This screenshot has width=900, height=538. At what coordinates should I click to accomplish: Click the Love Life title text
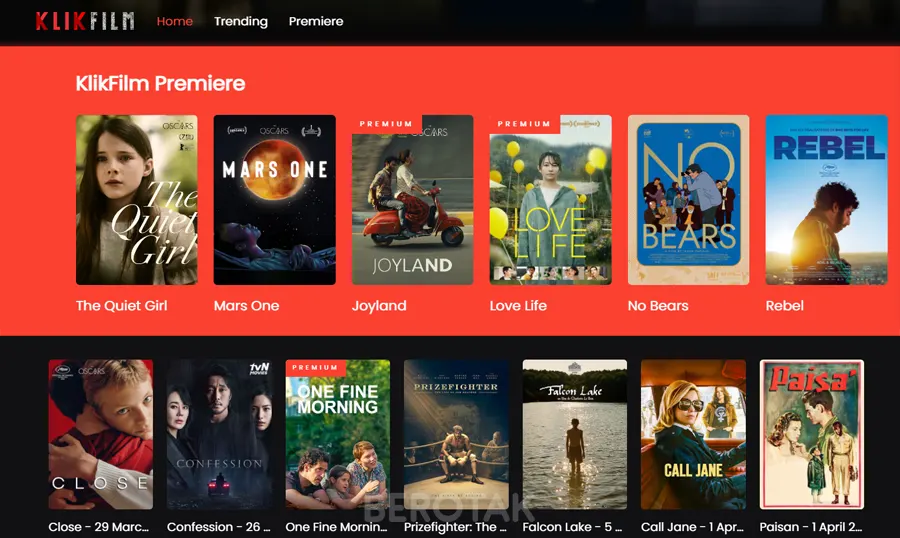[x=518, y=305]
